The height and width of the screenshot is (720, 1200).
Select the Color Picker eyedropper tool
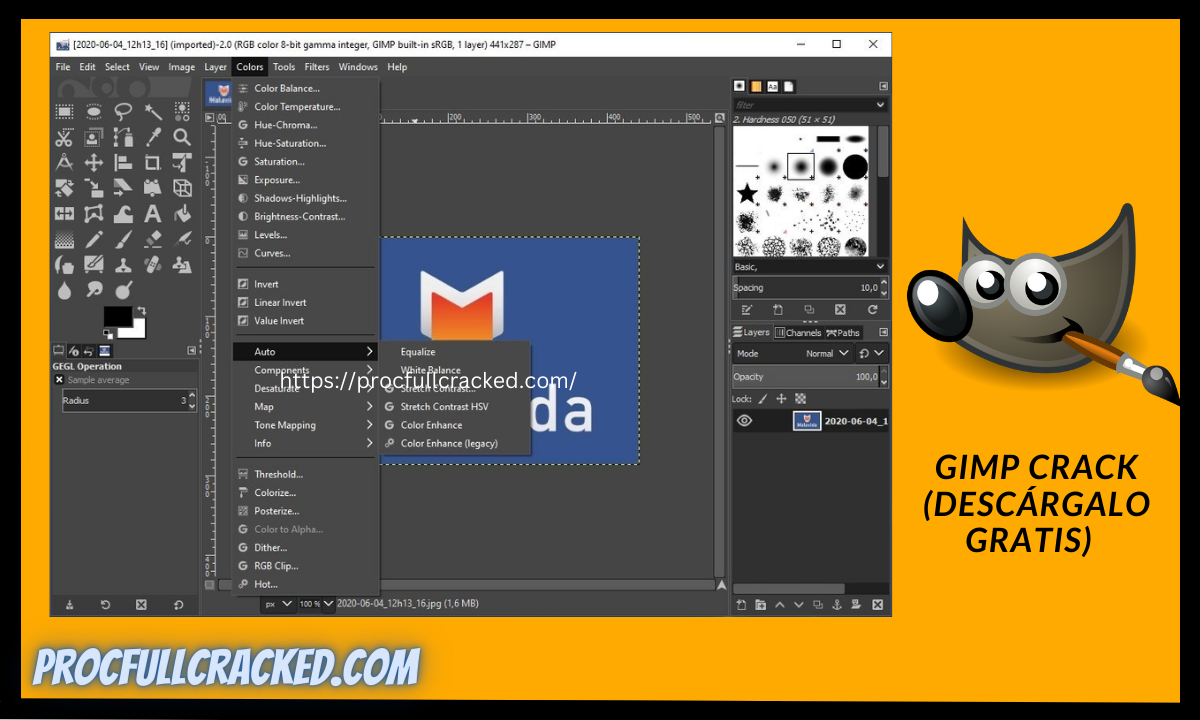tap(152, 137)
